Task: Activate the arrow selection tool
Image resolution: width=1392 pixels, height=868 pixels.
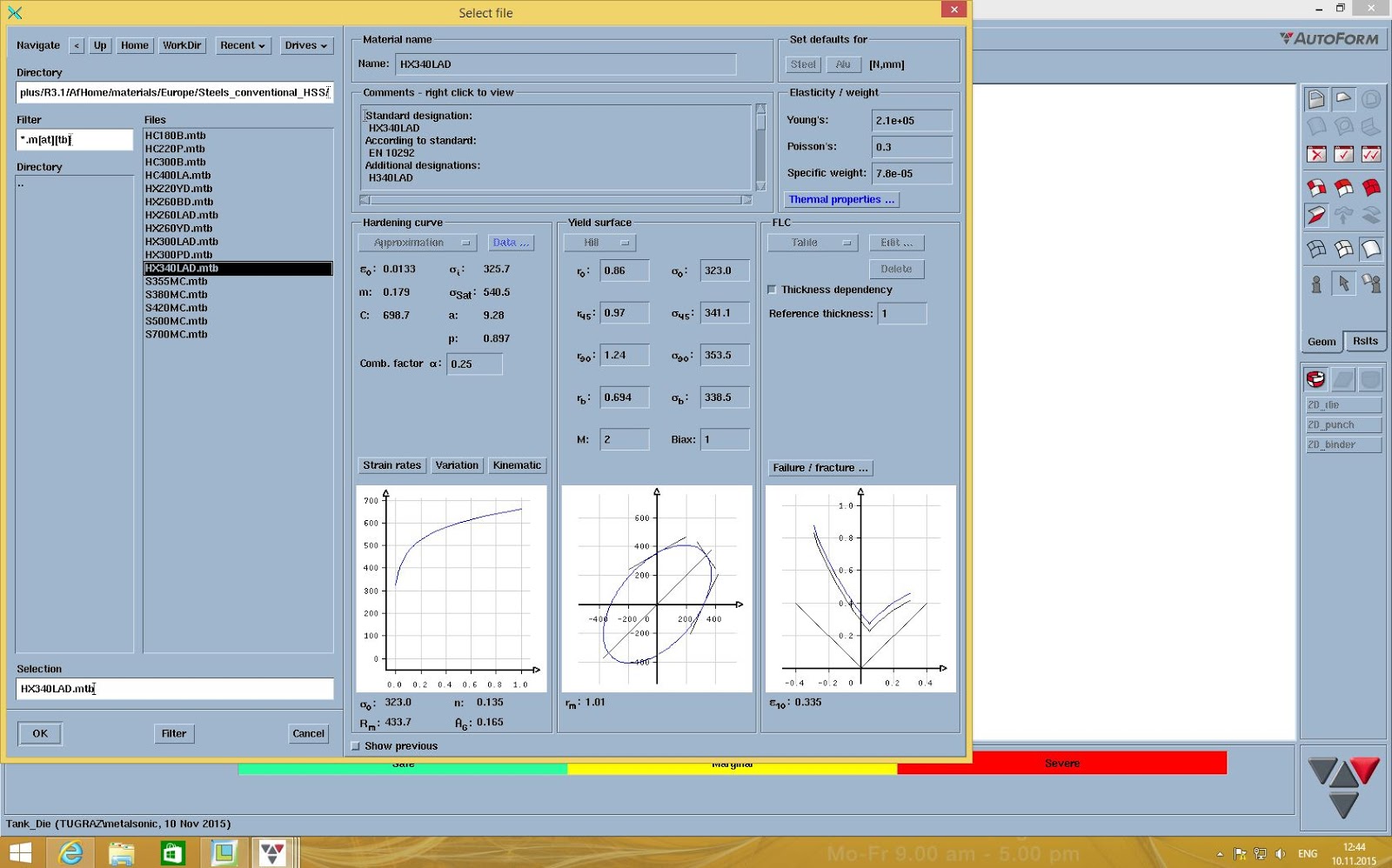Action: [x=1344, y=283]
